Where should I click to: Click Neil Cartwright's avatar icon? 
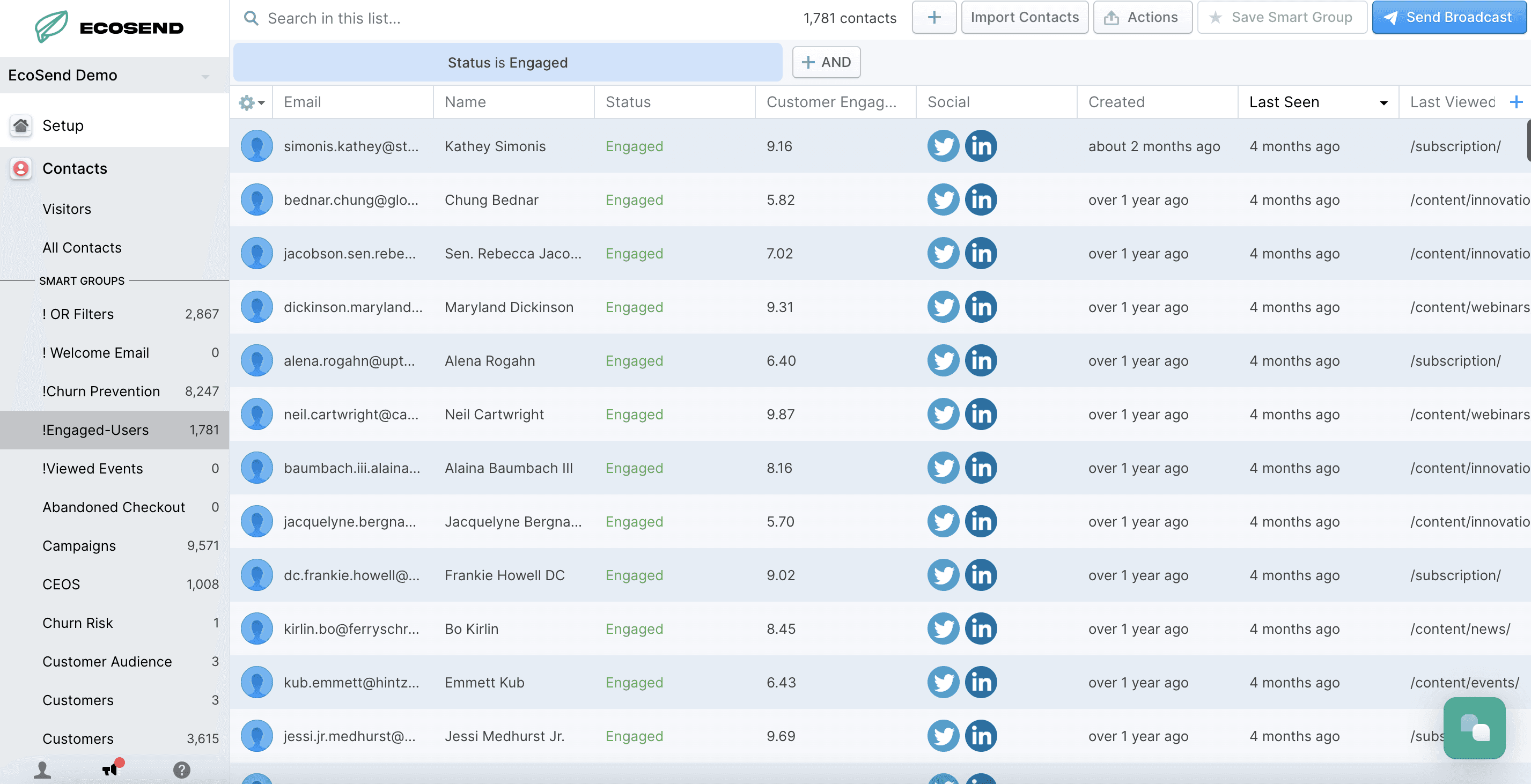(x=257, y=415)
